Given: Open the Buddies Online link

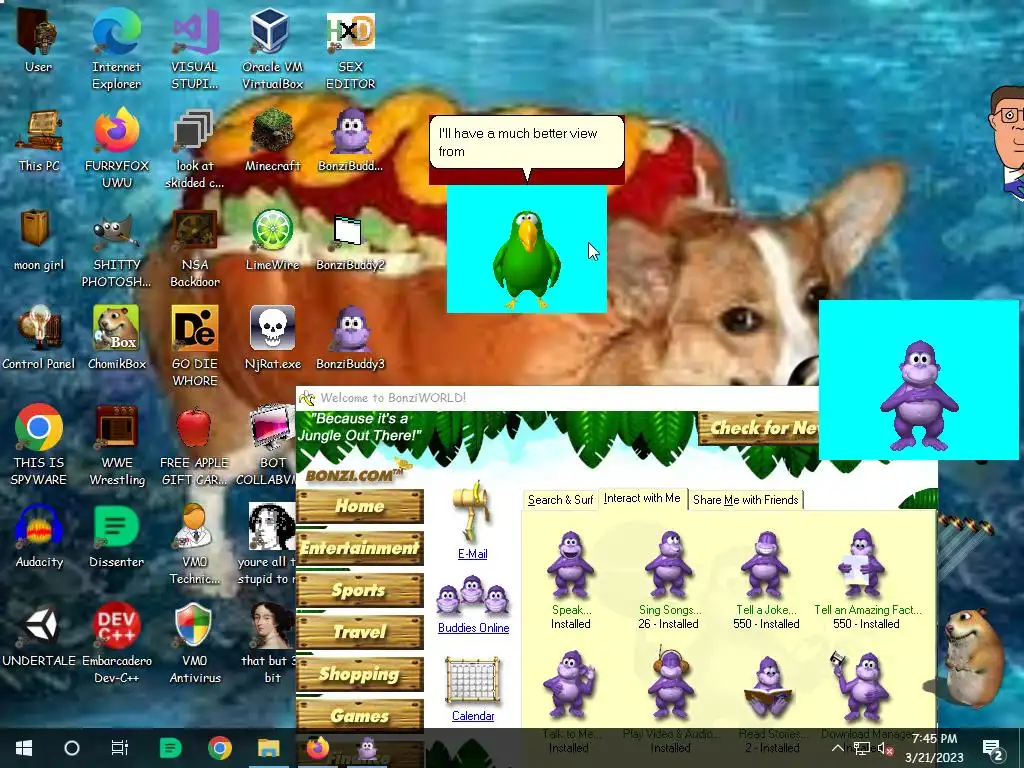Looking at the screenshot, I should pyautogui.click(x=473, y=628).
